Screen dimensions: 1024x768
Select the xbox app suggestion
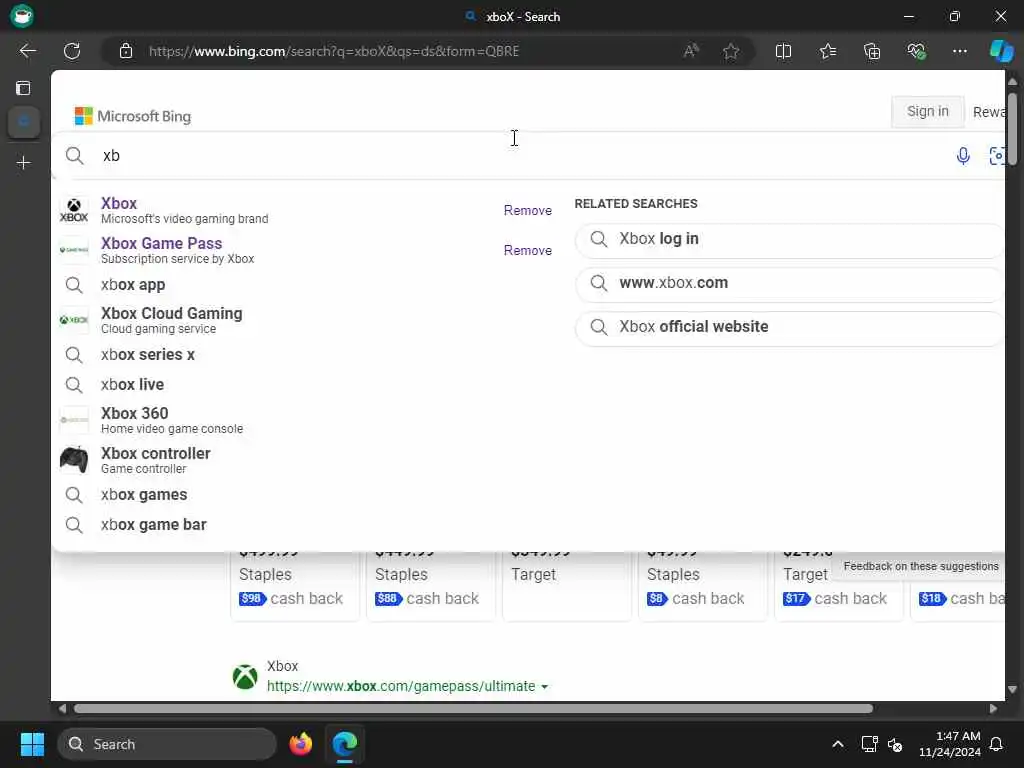(306, 285)
